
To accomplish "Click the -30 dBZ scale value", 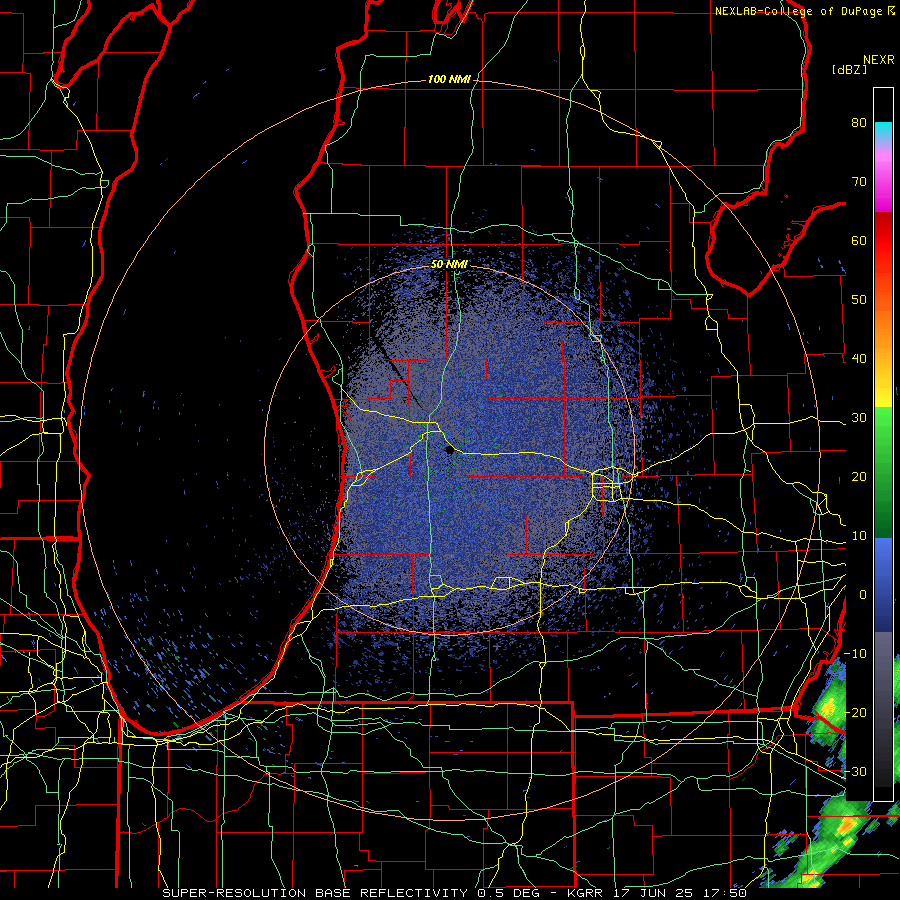I will [855, 771].
